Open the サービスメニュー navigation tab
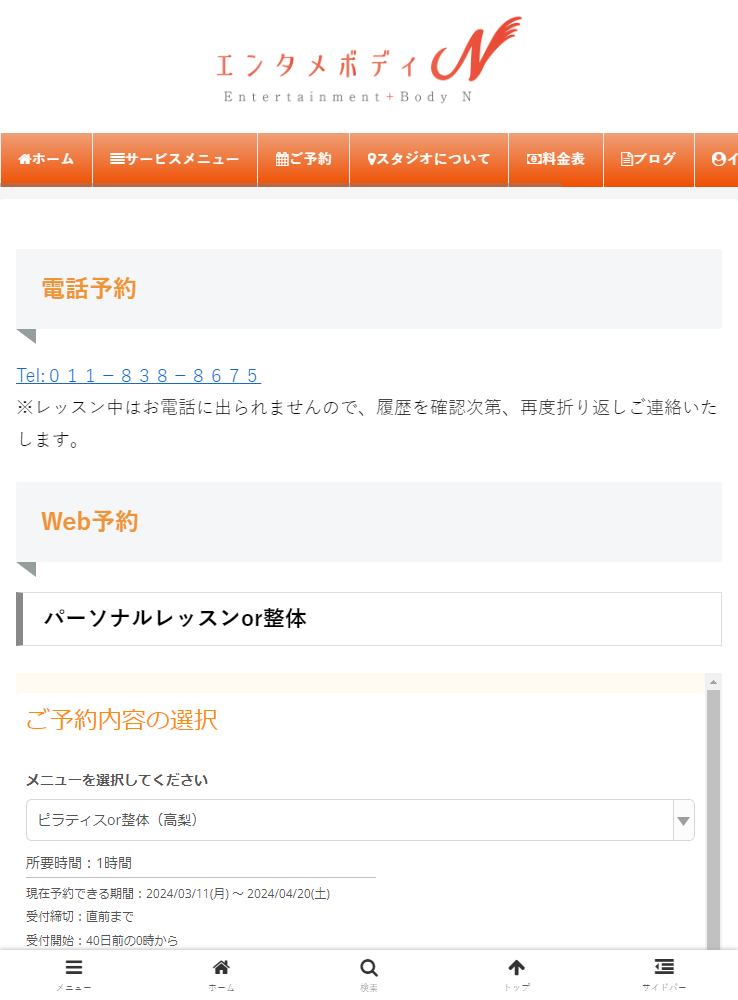 pos(175,159)
